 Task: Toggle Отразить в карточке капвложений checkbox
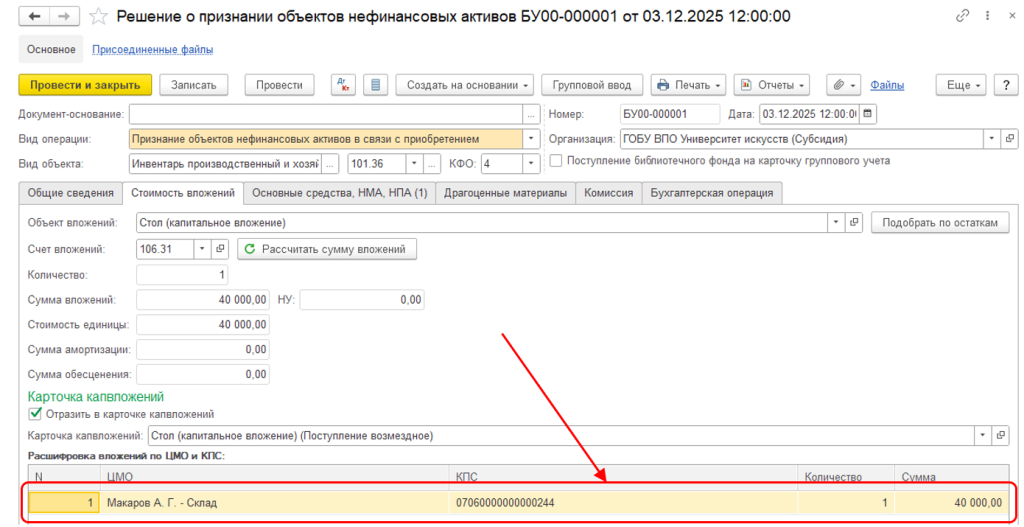(x=36, y=413)
